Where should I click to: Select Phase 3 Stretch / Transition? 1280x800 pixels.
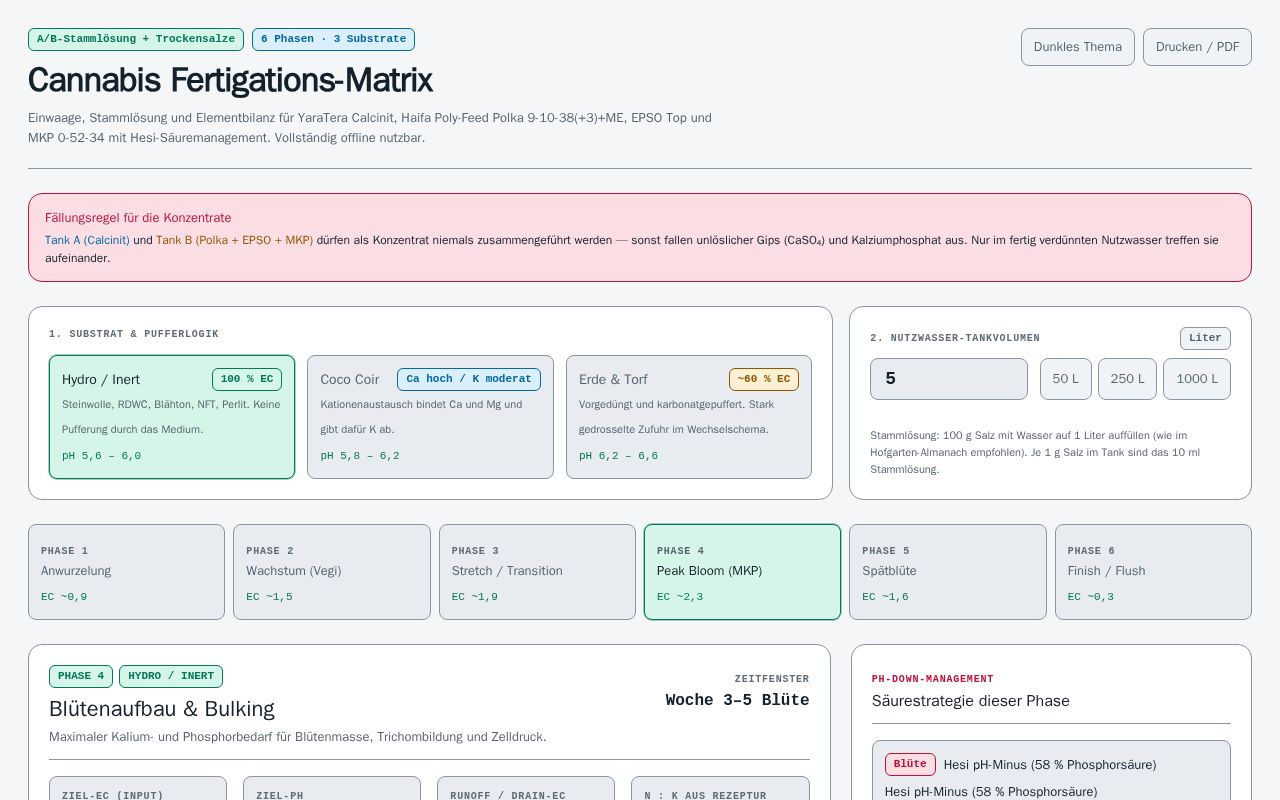(537, 572)
